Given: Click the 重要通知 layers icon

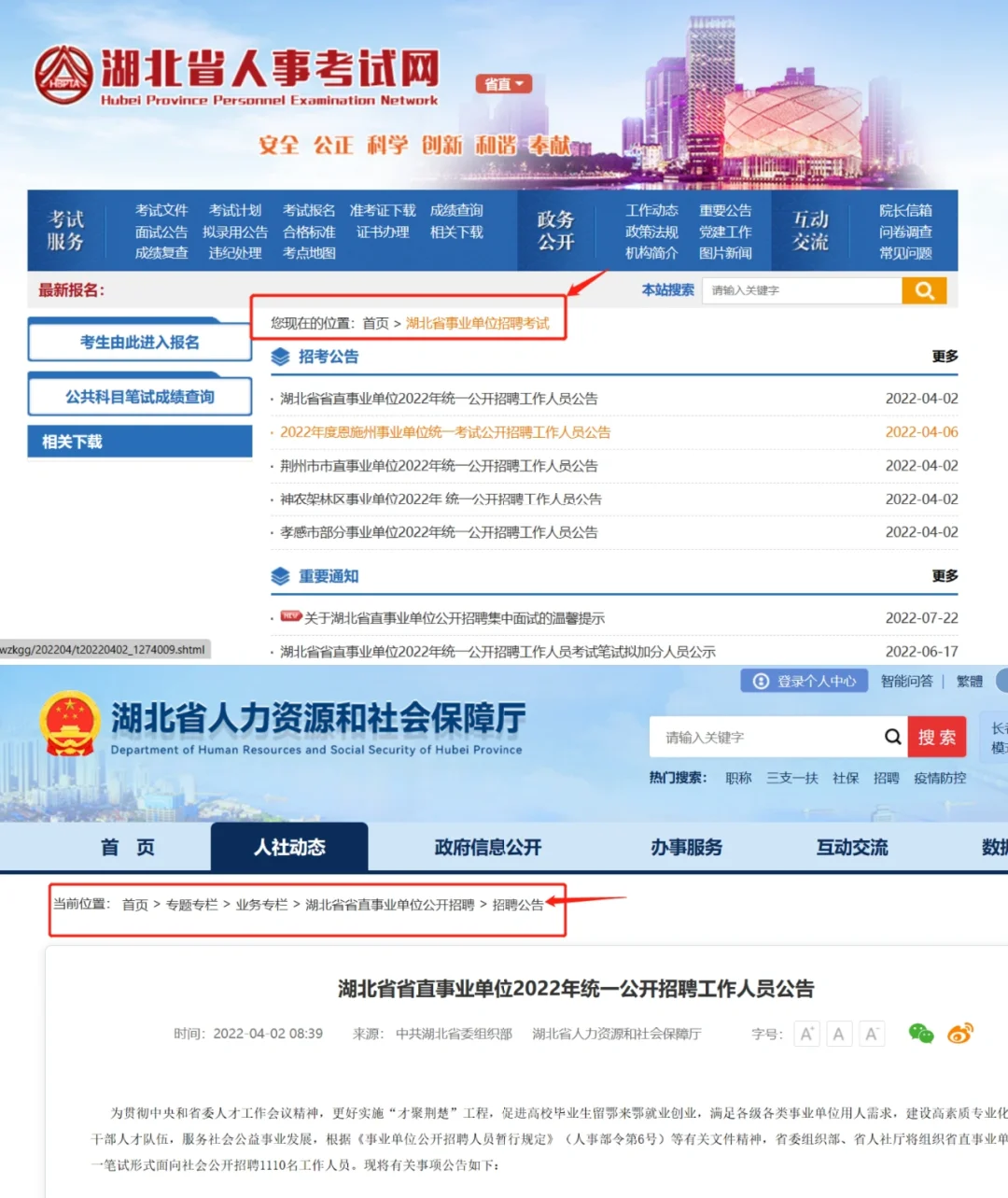Looking at the screenshot, I should pyautogui.click(x=280, y=576).
